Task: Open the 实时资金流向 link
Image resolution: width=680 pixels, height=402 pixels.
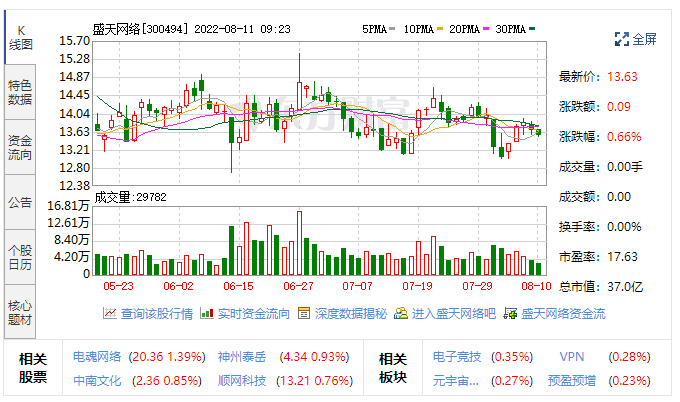Action: point(254,314)
